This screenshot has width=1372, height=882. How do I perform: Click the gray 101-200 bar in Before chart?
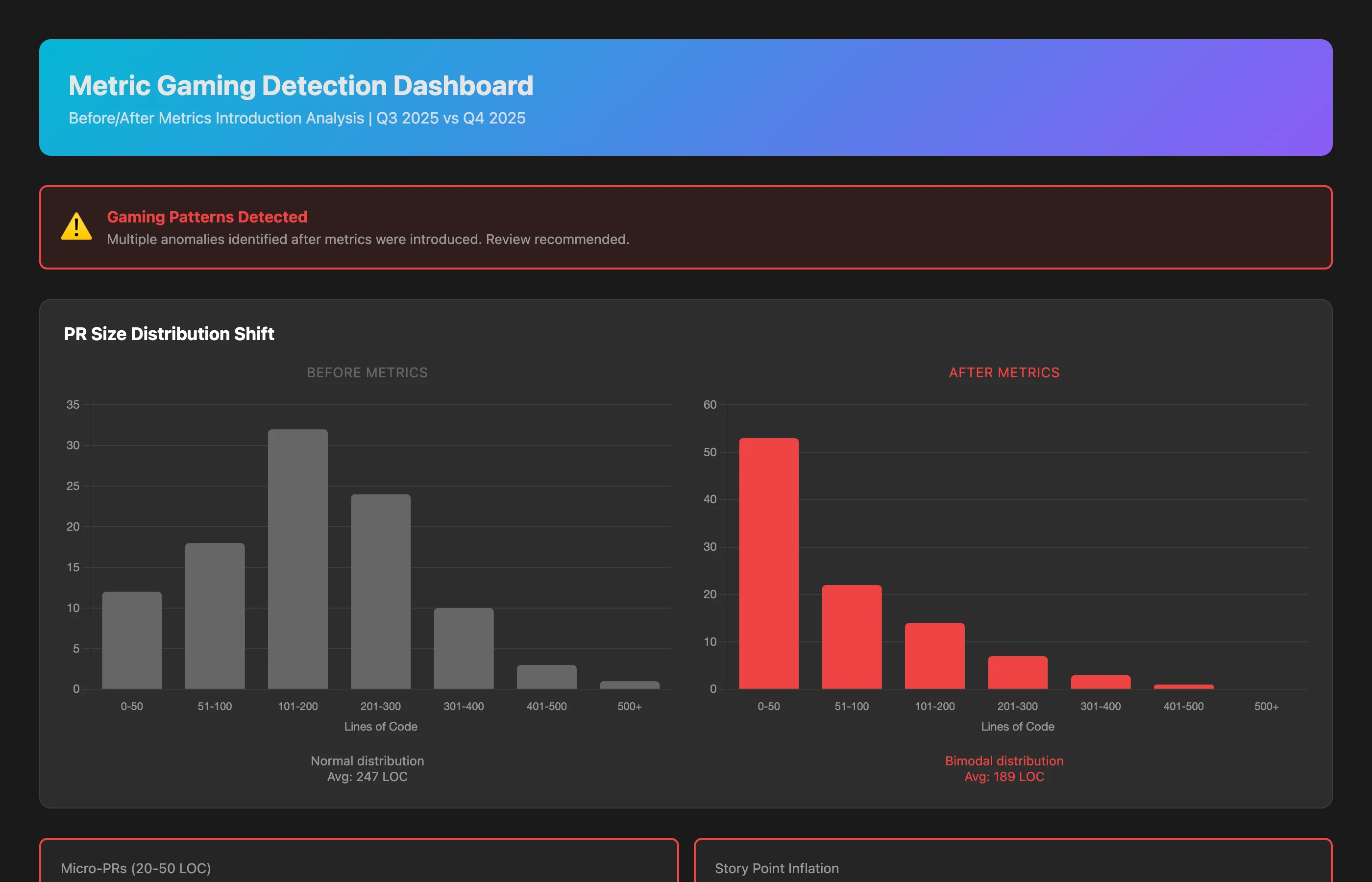(x=298, y=559)
